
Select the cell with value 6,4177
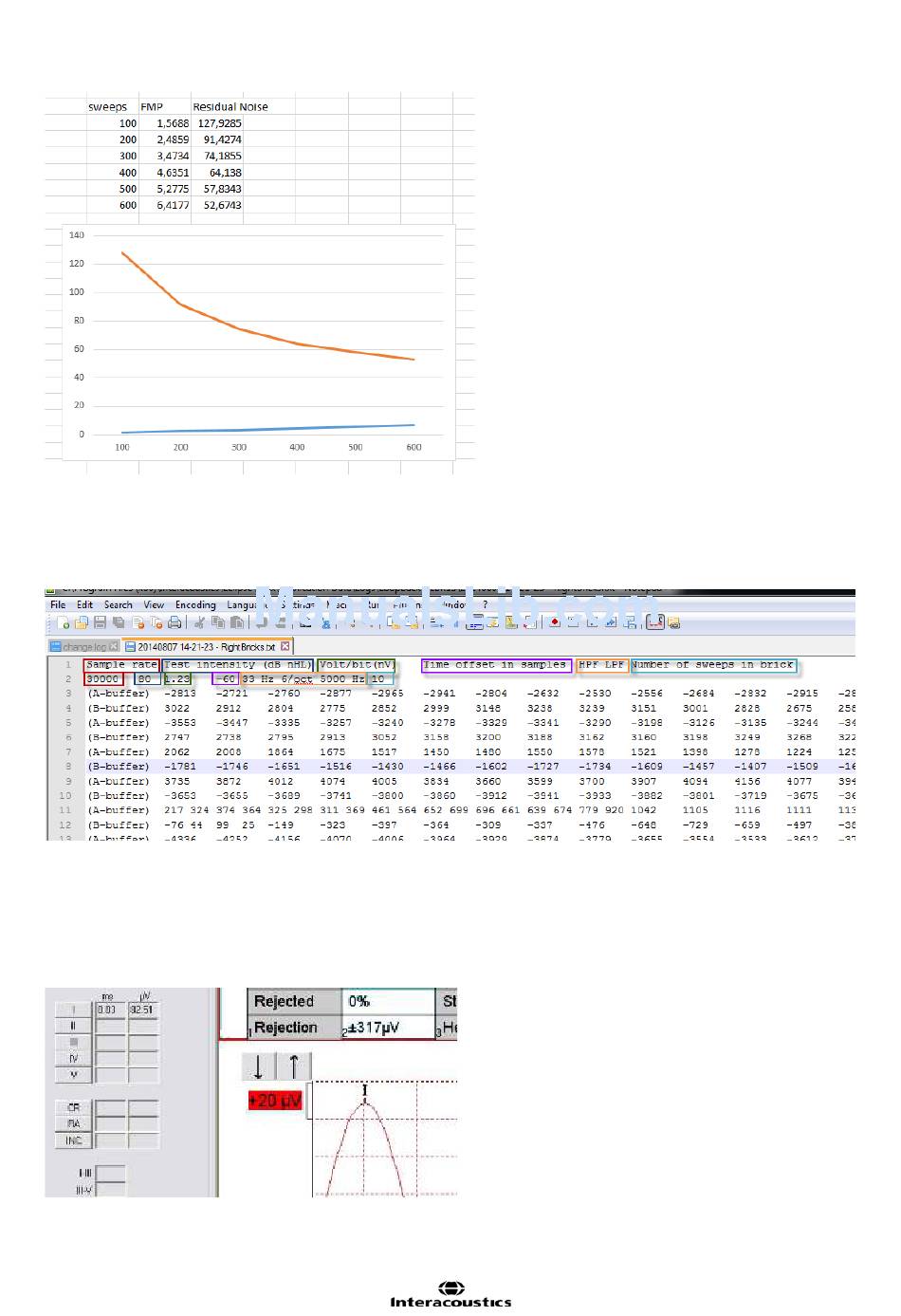(x=165, y=205)
